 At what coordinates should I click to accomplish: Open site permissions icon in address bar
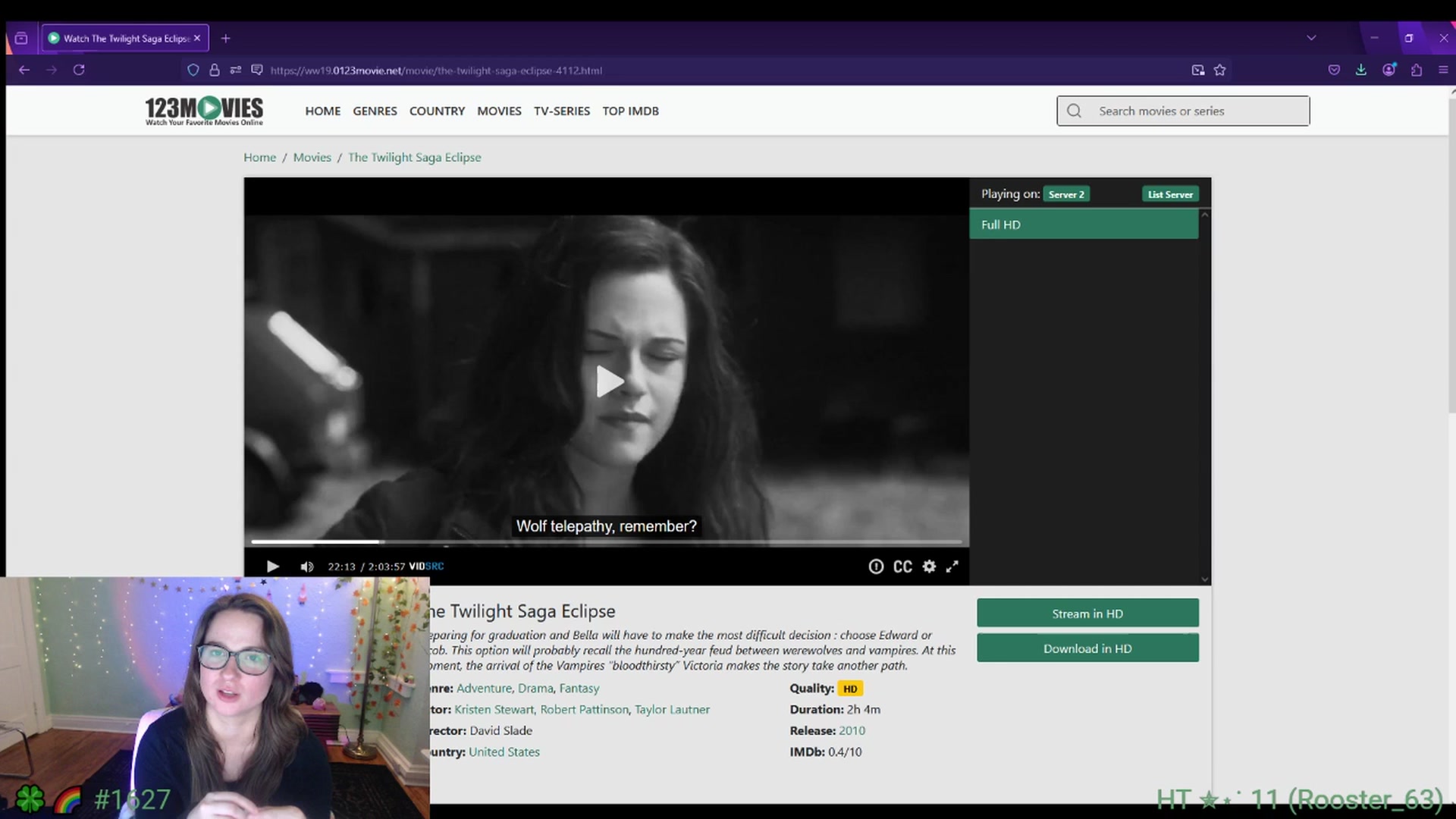tap(236, 71)
